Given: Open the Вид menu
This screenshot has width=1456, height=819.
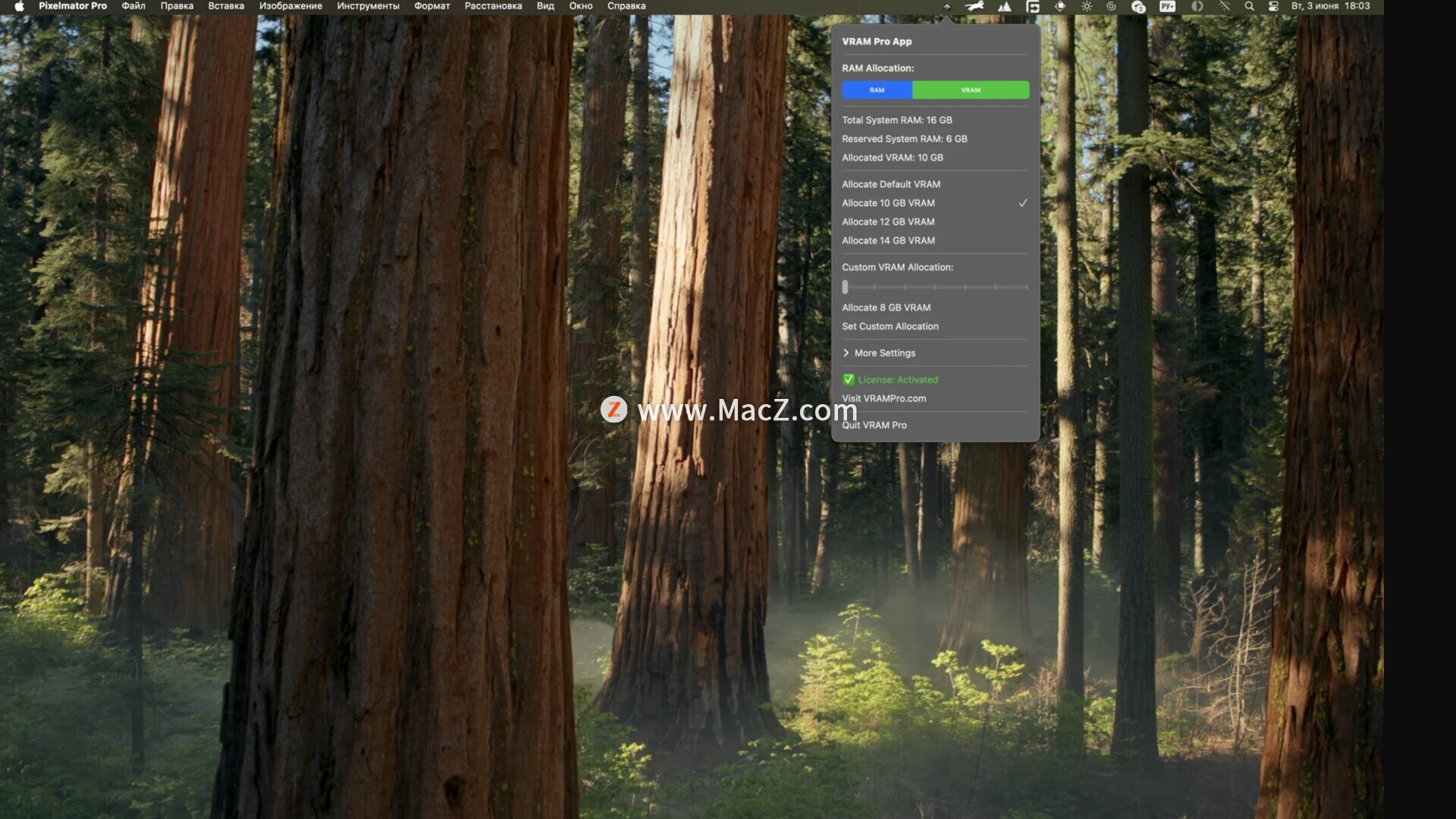Looking at the screenshot, I should pyautogui.click(x=545, y=6).
